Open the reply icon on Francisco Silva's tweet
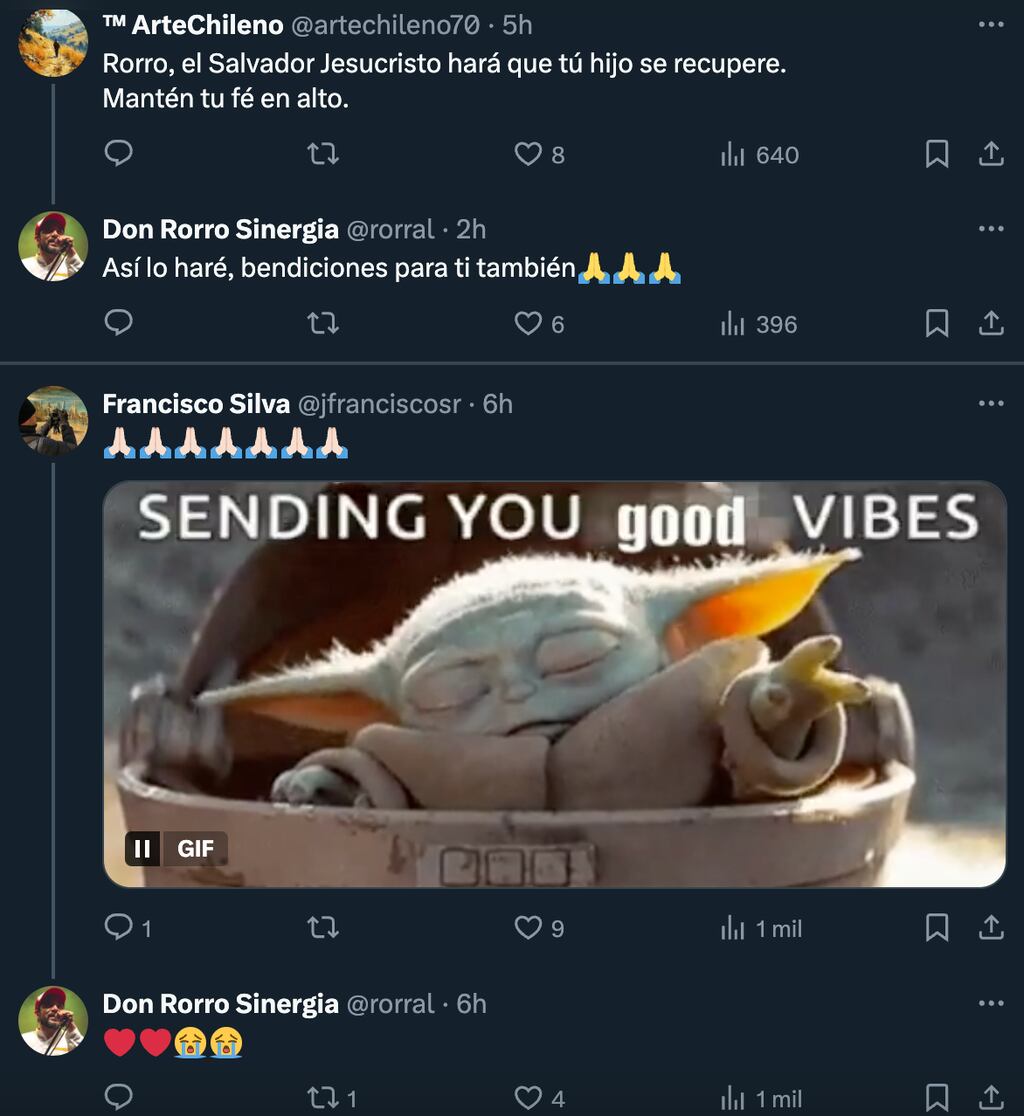The height and width of the screenshot is (1116, 1024). [x=119, y=929]
